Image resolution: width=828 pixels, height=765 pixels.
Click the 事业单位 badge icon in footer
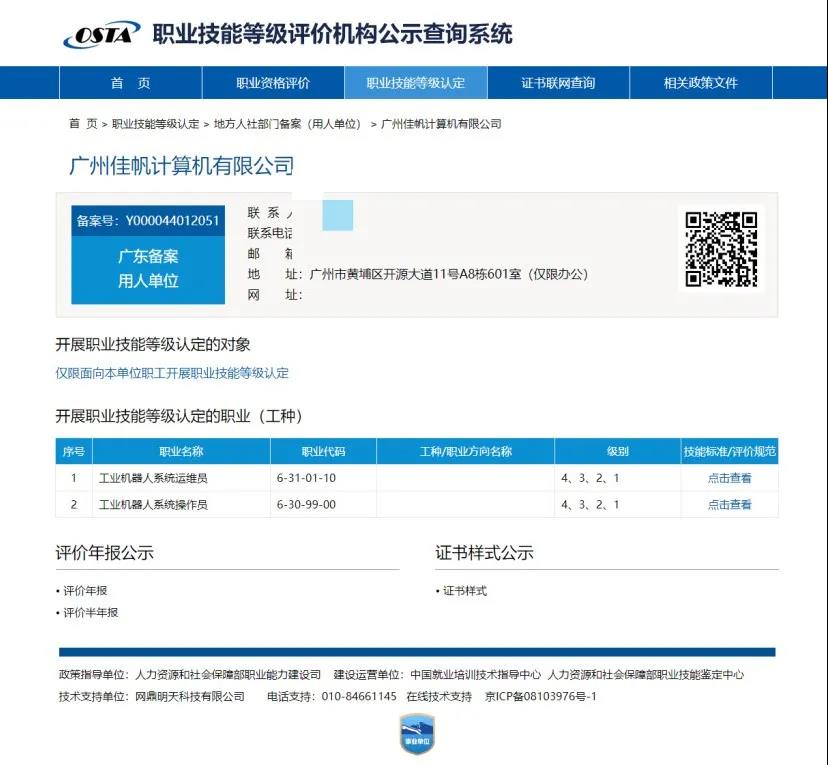click(x=416, y=736)
